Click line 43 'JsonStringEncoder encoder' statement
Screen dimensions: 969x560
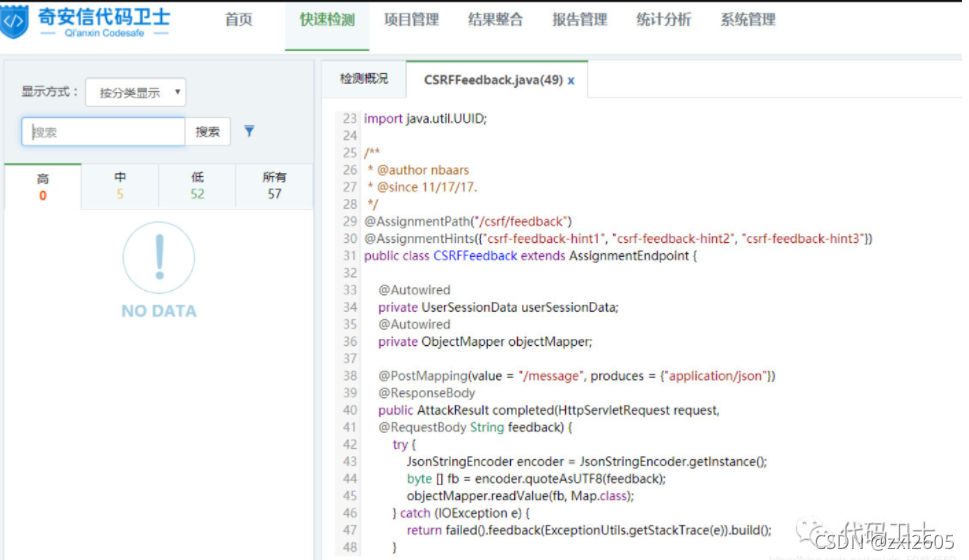click(586, 462)
